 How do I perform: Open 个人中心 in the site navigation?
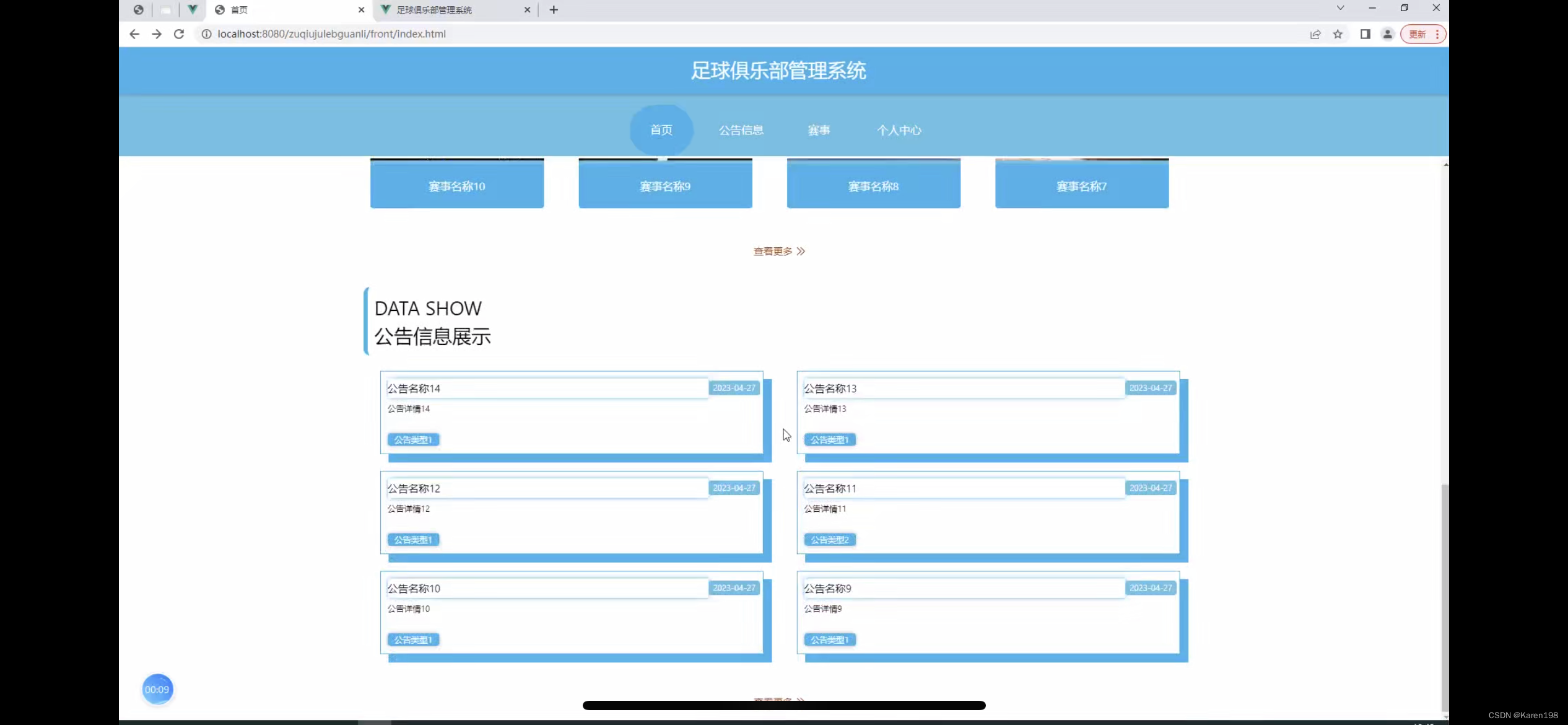[899, 130]
